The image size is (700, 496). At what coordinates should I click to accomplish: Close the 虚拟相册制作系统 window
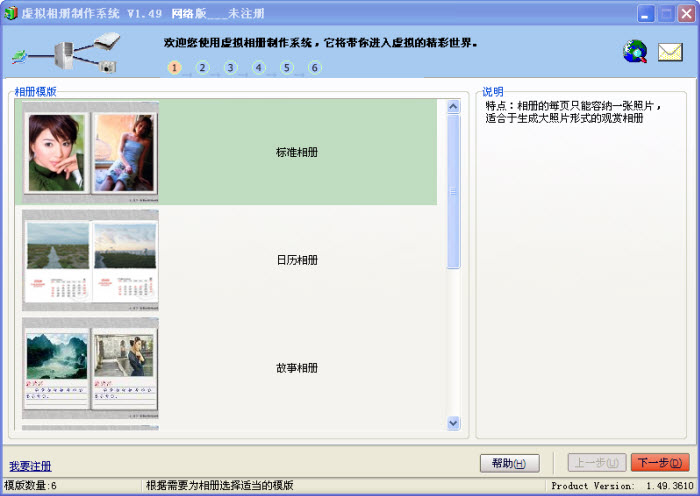(687, 14)
